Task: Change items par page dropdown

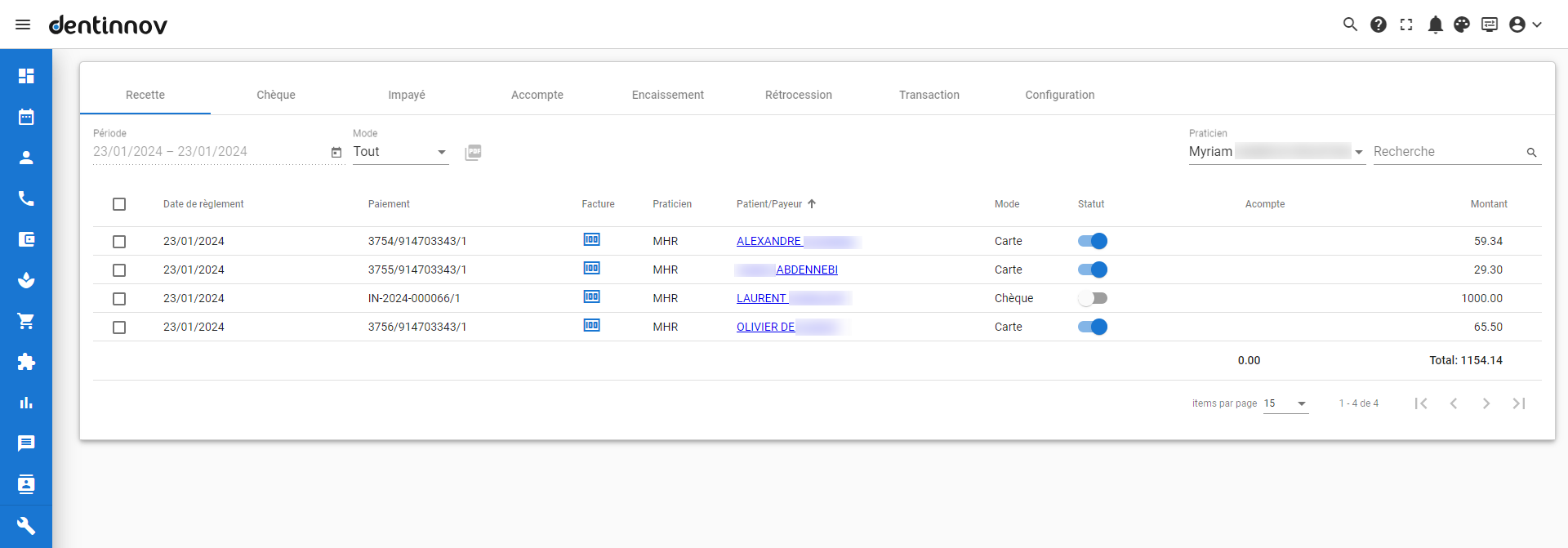Action: [x=1285, y=403]
